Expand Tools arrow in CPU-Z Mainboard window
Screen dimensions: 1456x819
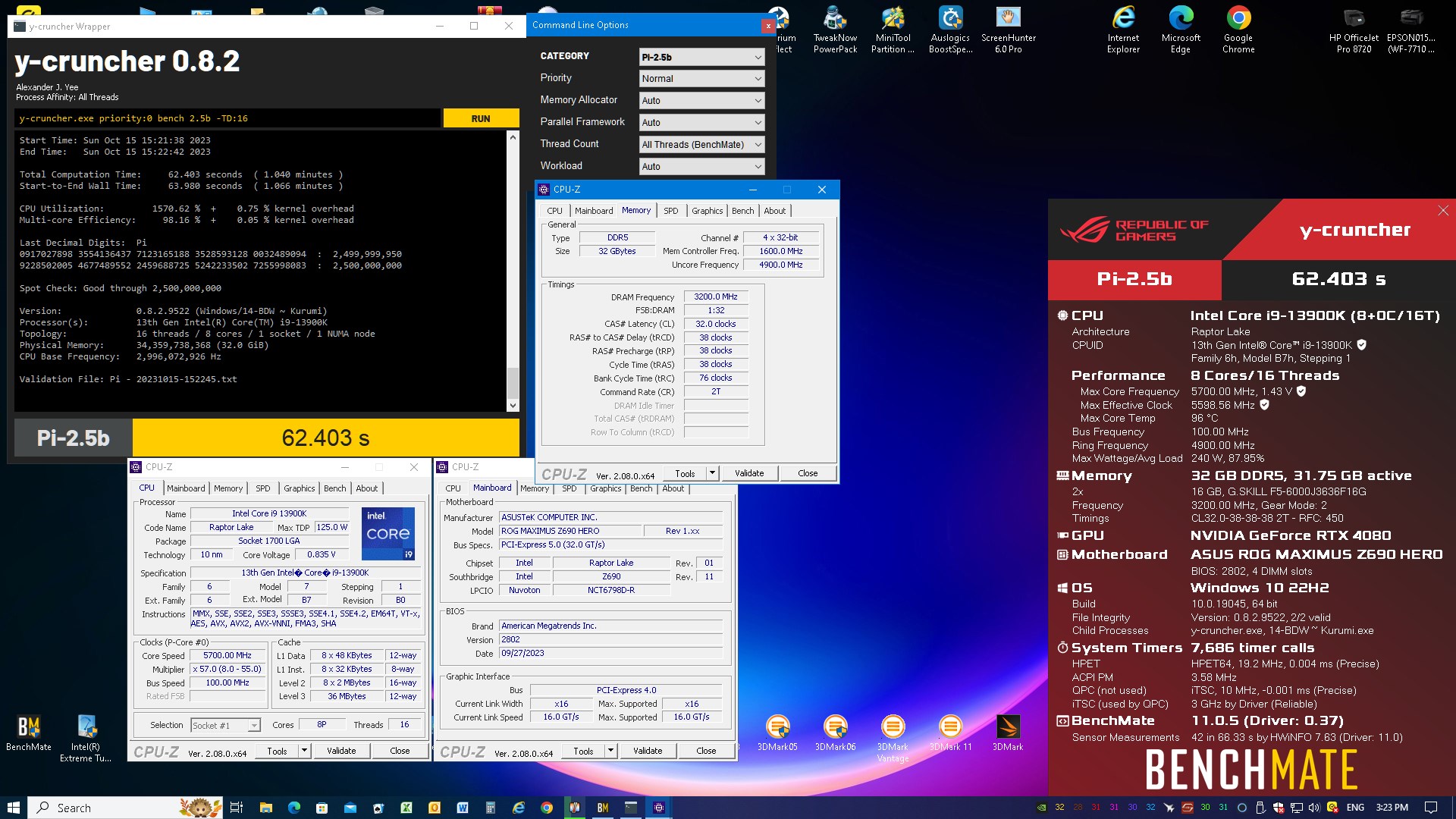(x=610, y=751)
